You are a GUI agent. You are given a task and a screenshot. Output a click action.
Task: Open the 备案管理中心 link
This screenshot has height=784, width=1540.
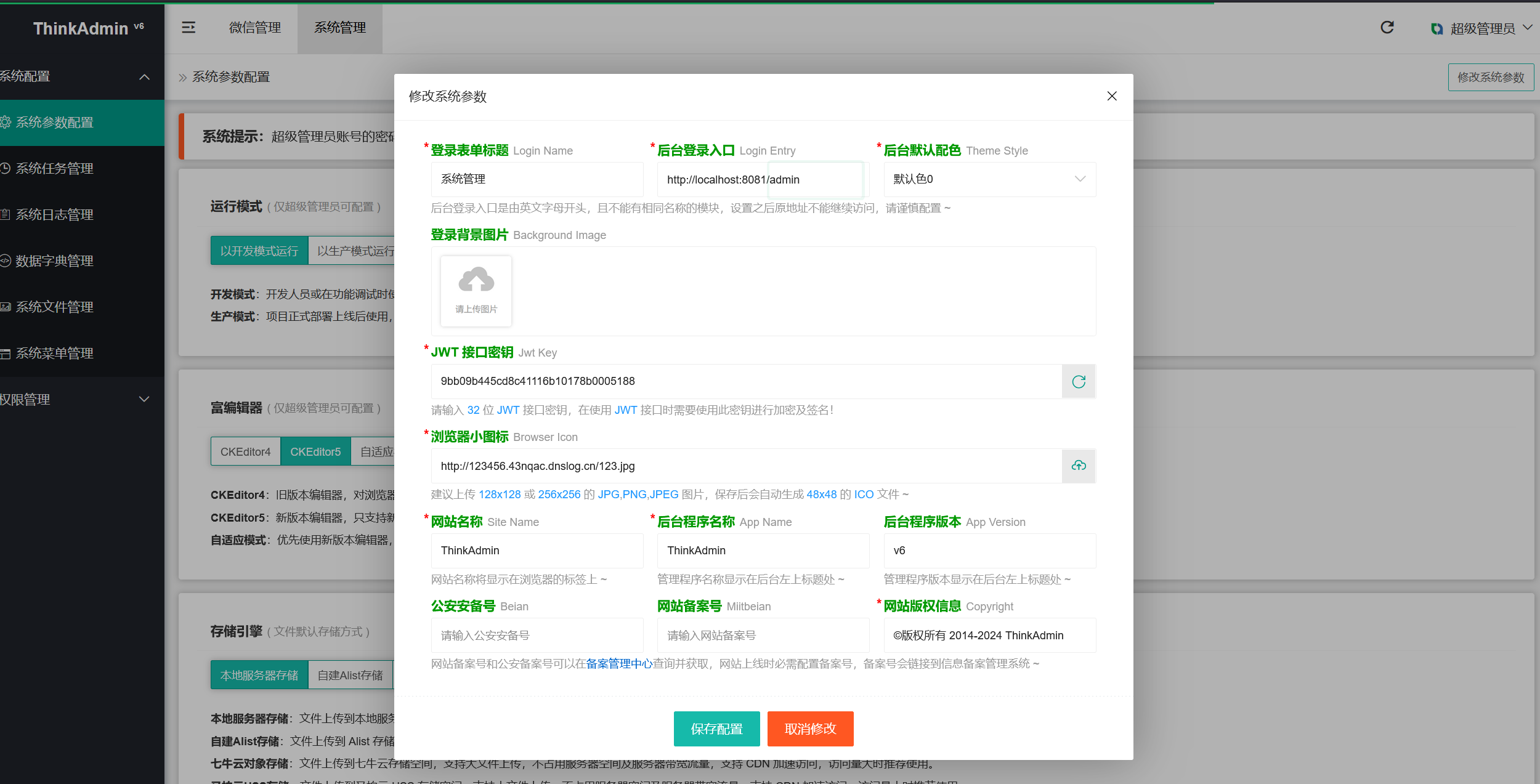tap(619, 663)
